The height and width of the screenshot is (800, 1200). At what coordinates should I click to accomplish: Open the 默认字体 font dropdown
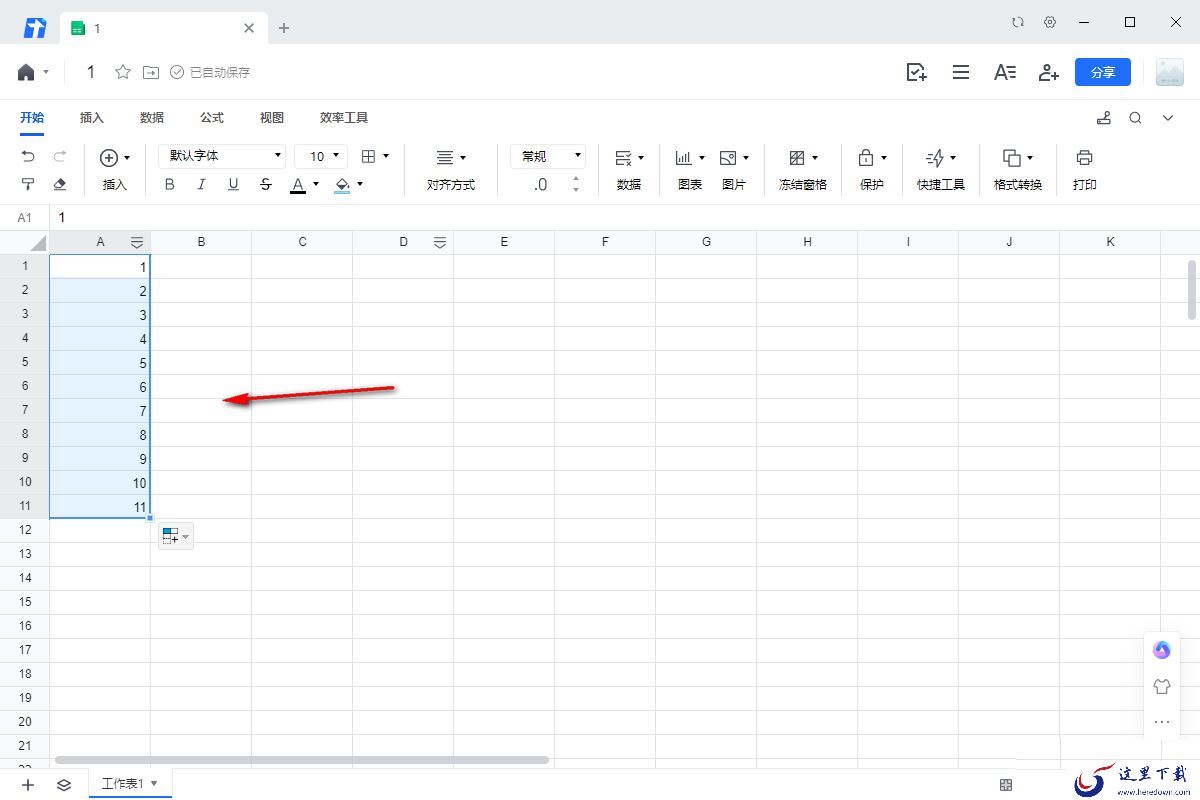click(x=222, y=156)
